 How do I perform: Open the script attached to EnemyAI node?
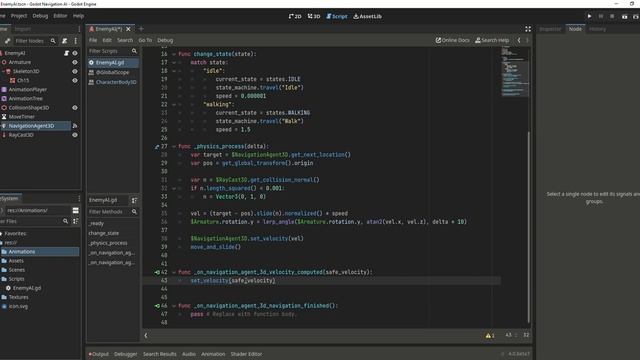[x=66, y=53]
